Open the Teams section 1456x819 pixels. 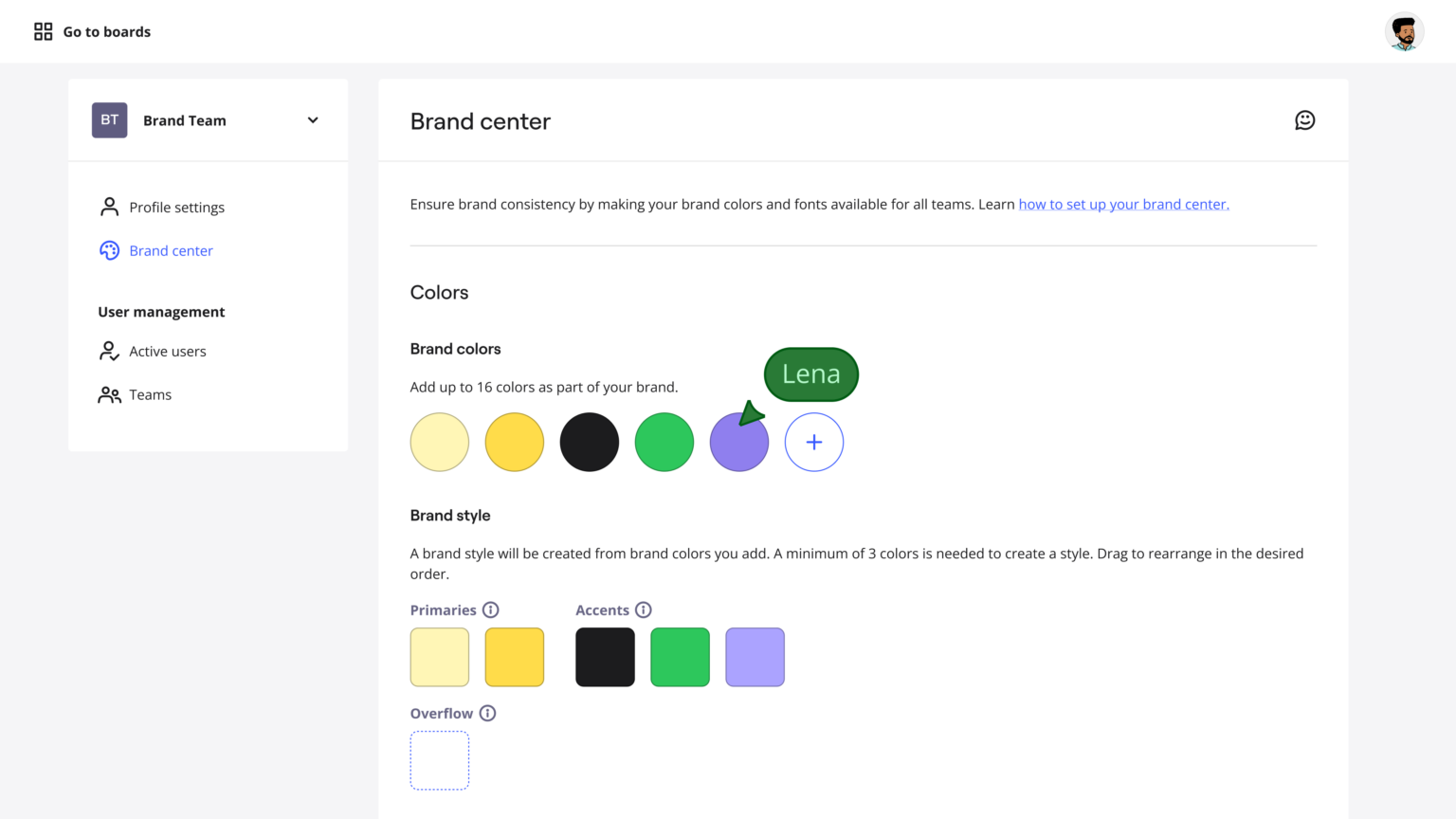[150, 395]
